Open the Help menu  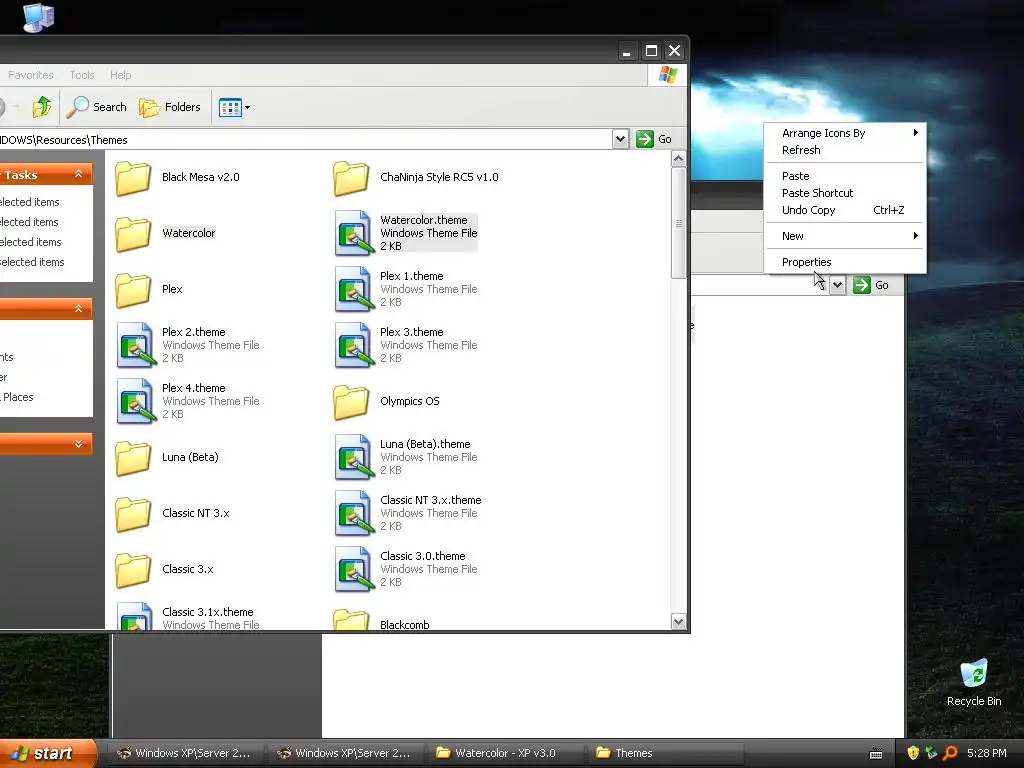(120, 75)
